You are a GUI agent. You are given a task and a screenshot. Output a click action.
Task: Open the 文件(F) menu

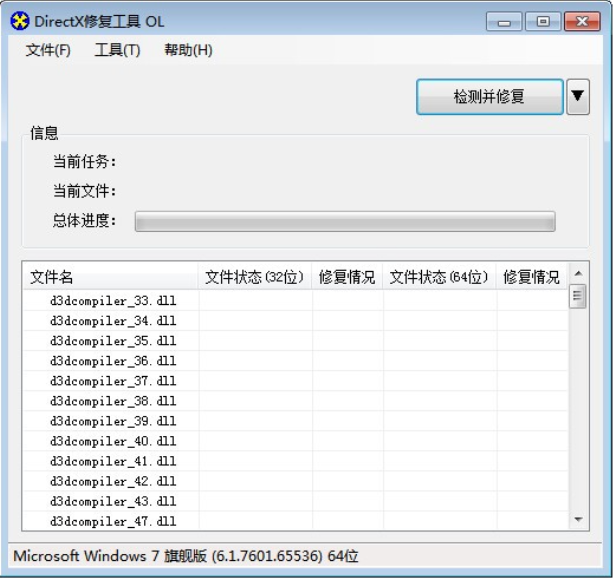tap(48, 50)
